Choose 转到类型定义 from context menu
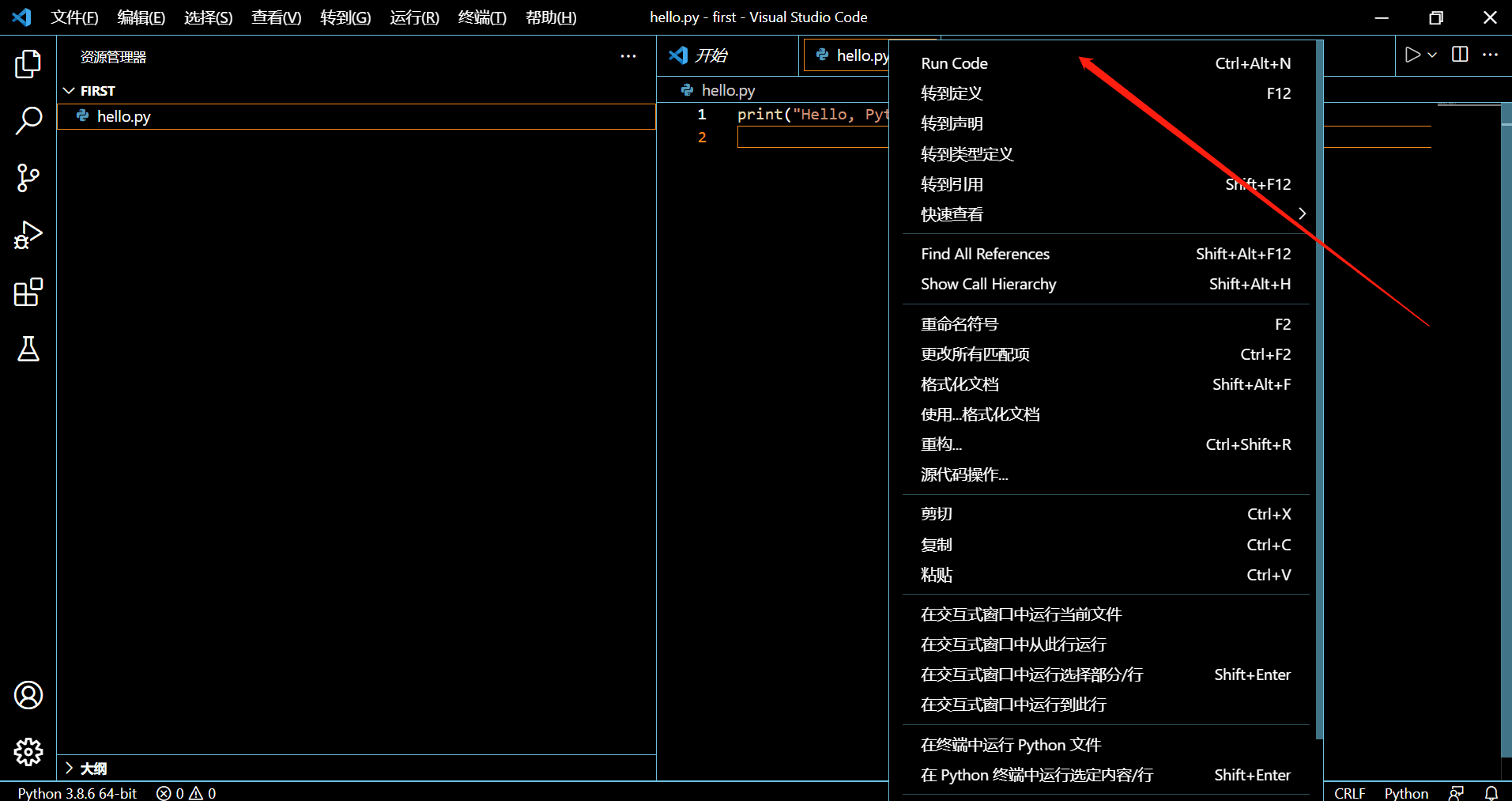Screen dimensions: 1512x801 tap(1106, 153)
